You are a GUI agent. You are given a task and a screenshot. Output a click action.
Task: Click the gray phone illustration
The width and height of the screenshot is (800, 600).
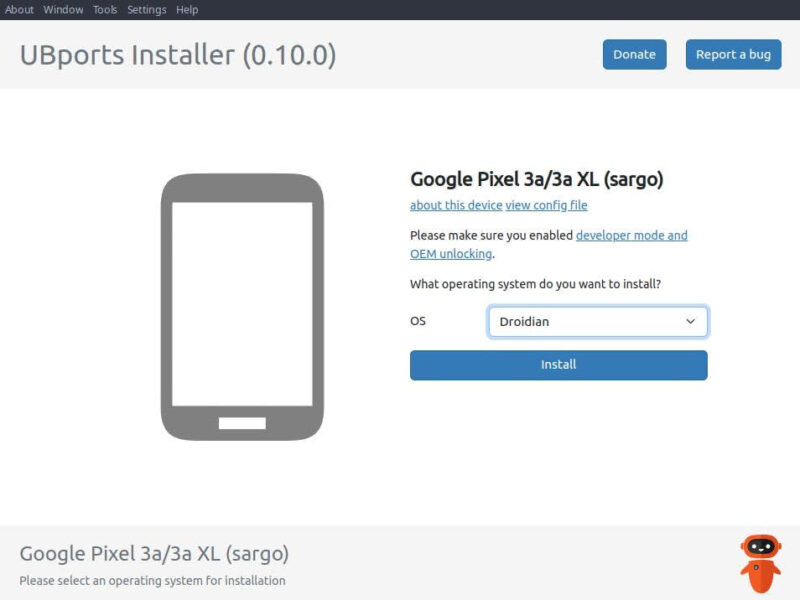coord(242,306)
